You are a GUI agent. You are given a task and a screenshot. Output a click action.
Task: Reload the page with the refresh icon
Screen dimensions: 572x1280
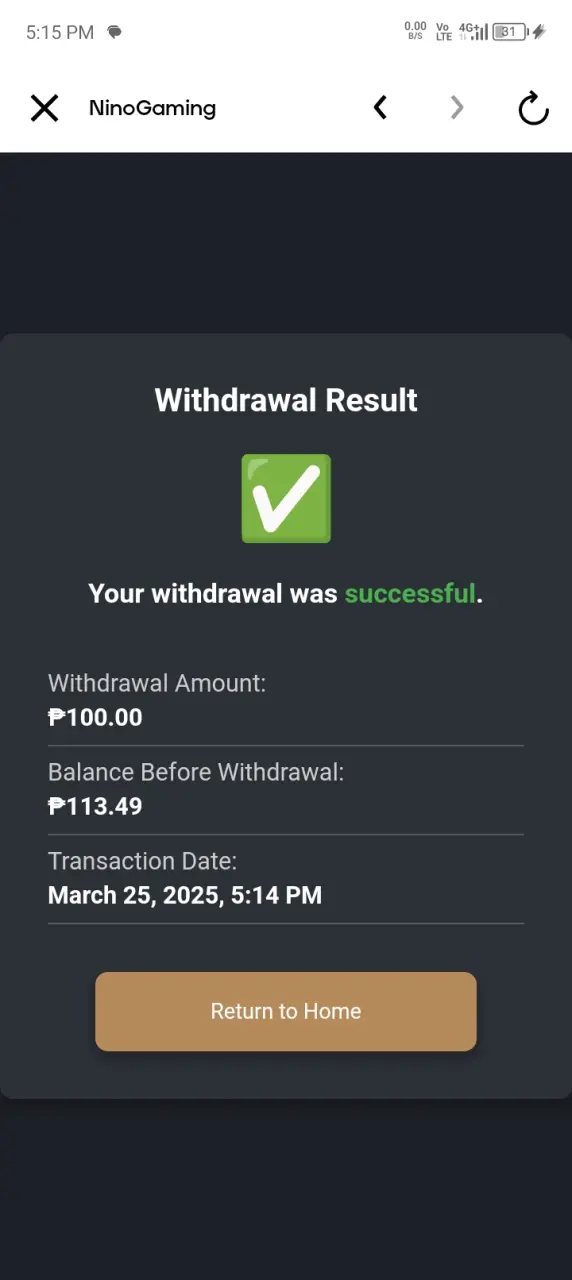(534, 108)
